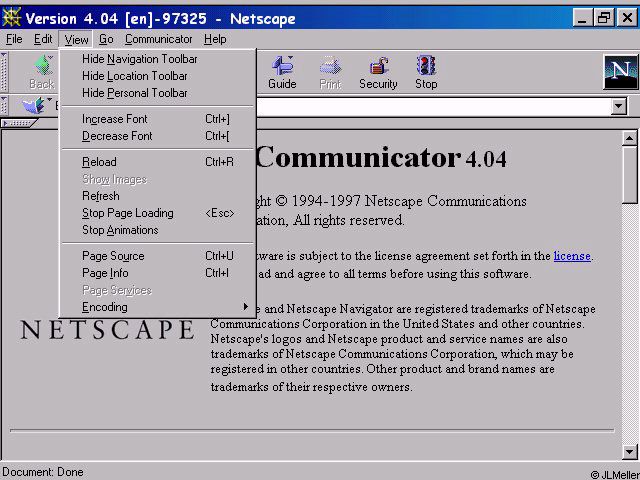The image size is (640, 480).
Task: Open the File menu
Action: pyautogui.click(x=14, y=39)
